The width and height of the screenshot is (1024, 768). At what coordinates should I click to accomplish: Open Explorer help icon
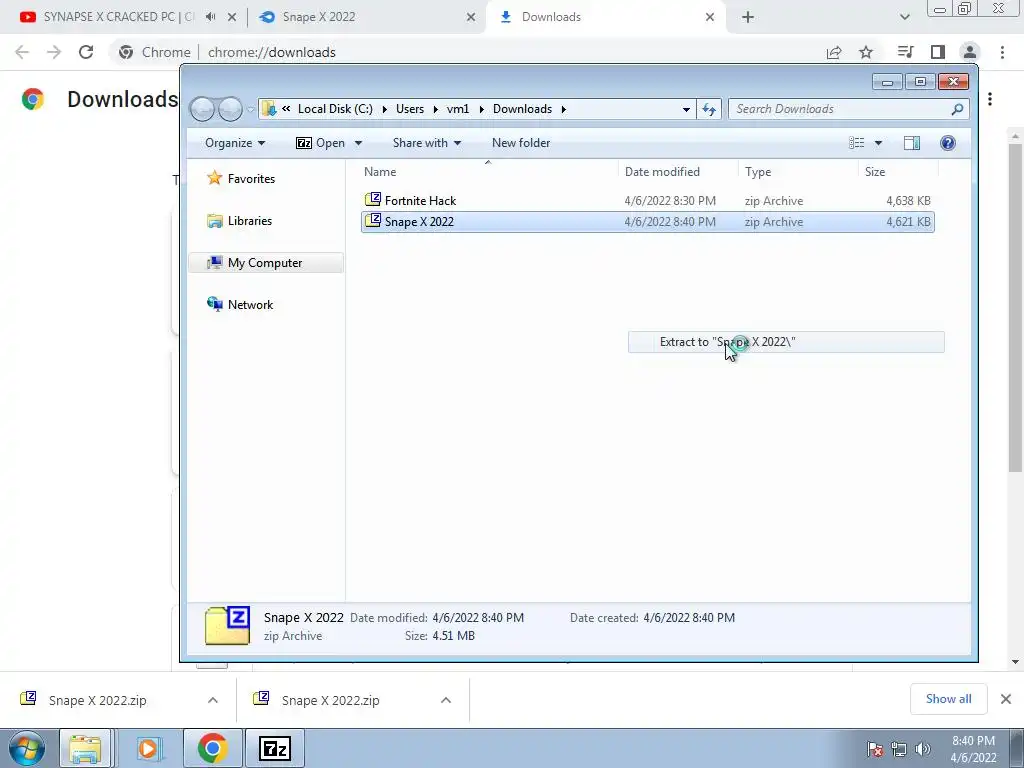coord(948,143)
